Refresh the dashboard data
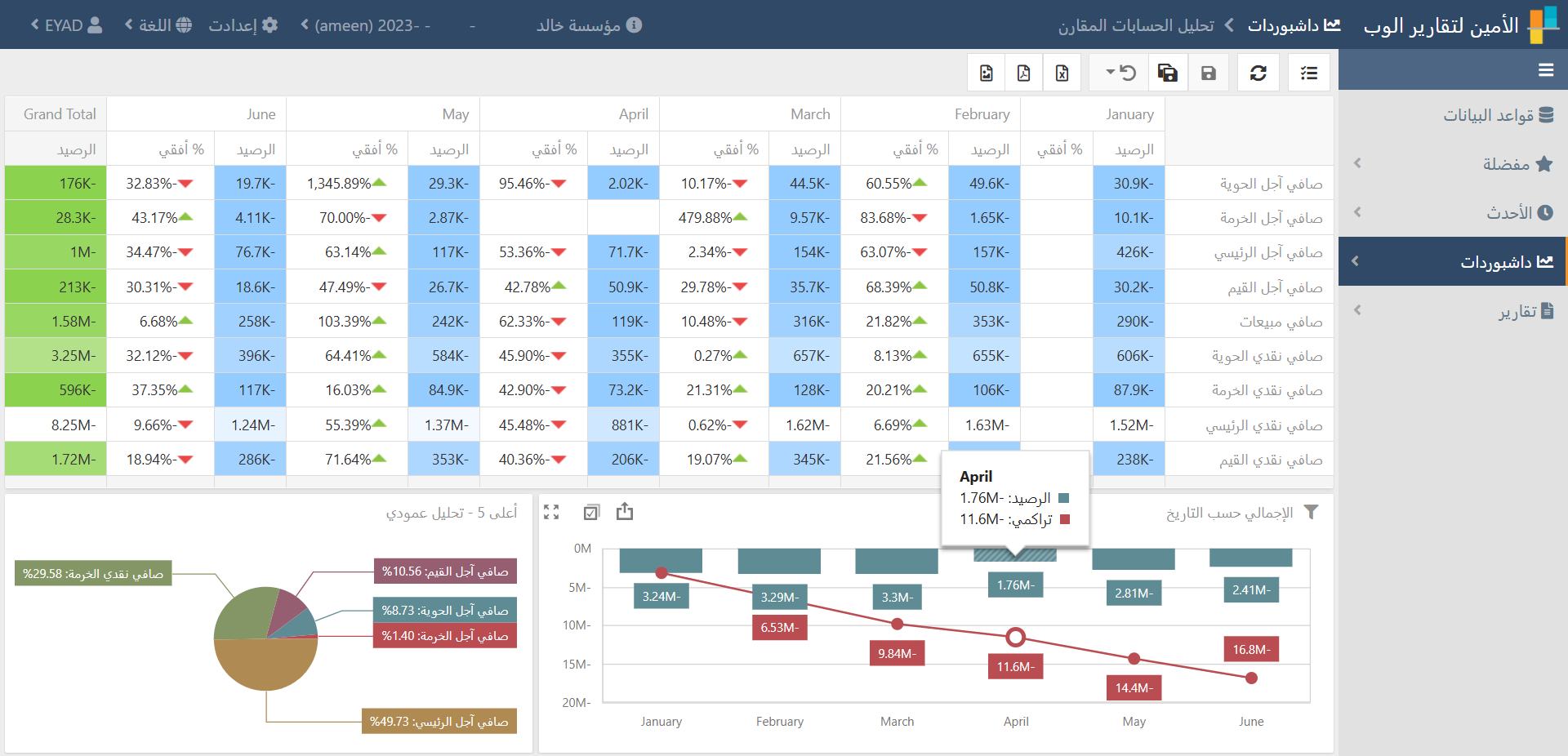1568x756 pixels. click(1258, 73)
